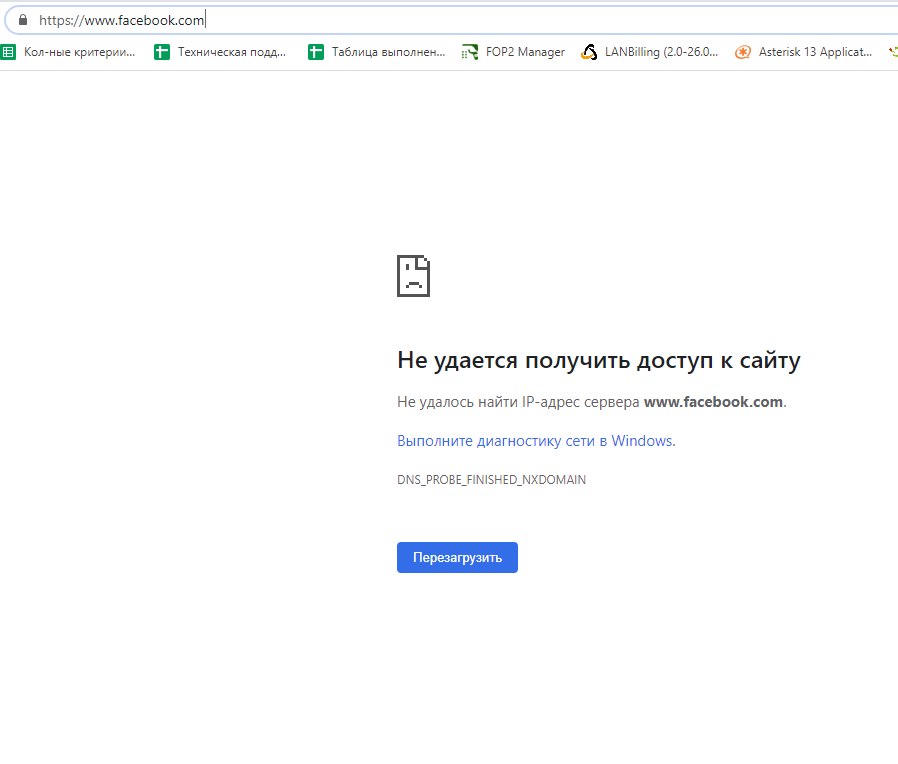Click the Выполните диагностику сети в Windows link

tap(536, 441)
